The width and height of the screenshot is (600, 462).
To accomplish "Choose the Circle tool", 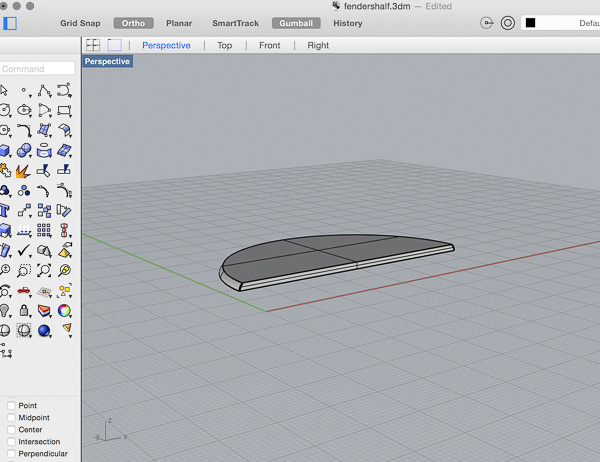I will pyautogui.click(x=5, y=111).
